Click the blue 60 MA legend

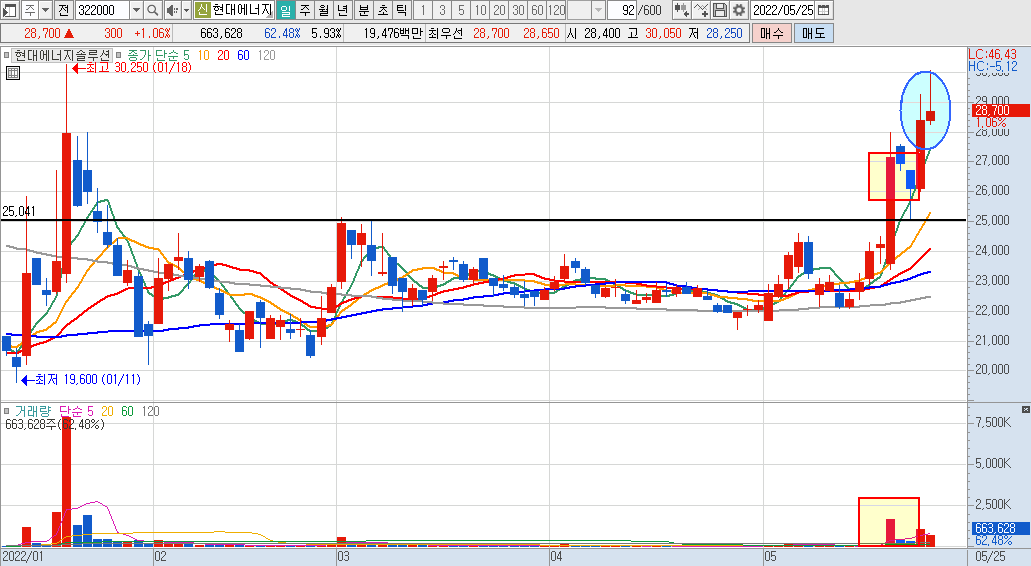click(x=243, y=56)
